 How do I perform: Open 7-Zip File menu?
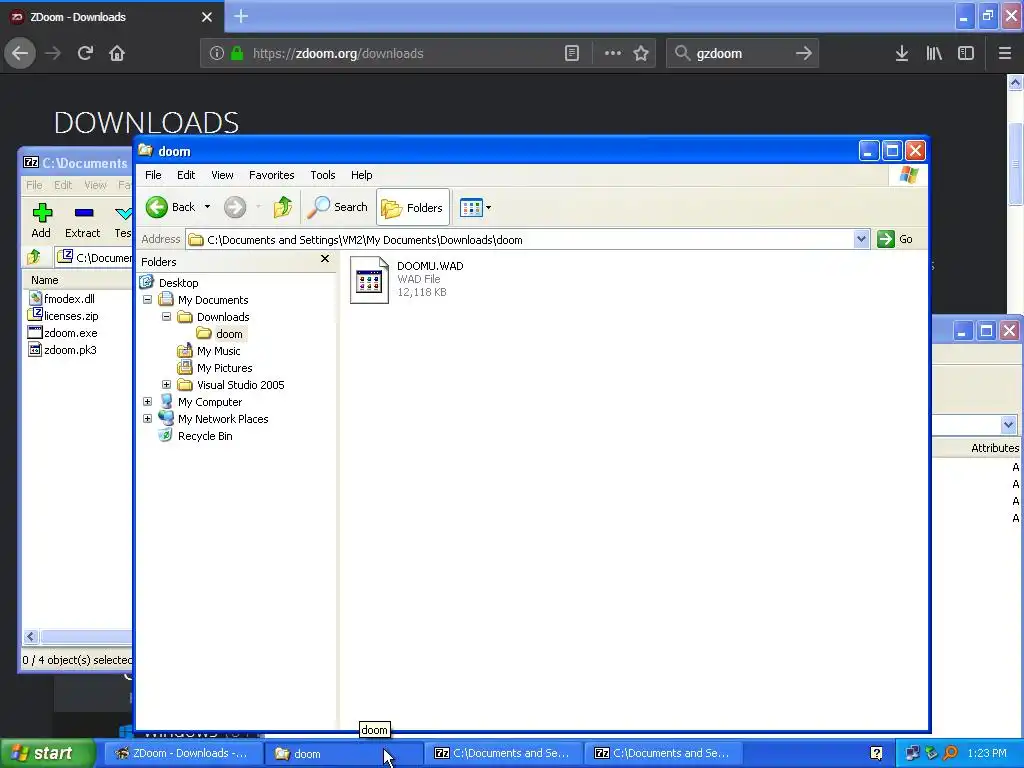click(x=34, y=185)
